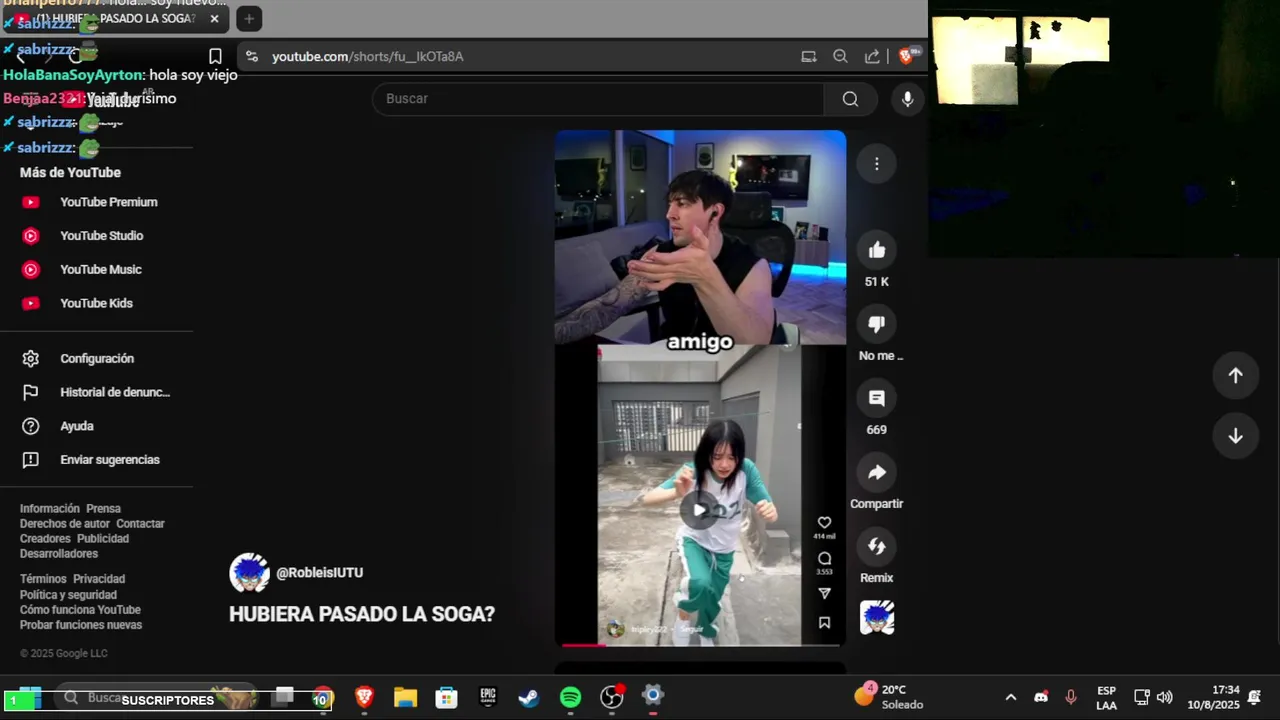The width and height of the screenshot is (1280, 720).
Task: Like the short with 51 K likes
Action: 877,250
